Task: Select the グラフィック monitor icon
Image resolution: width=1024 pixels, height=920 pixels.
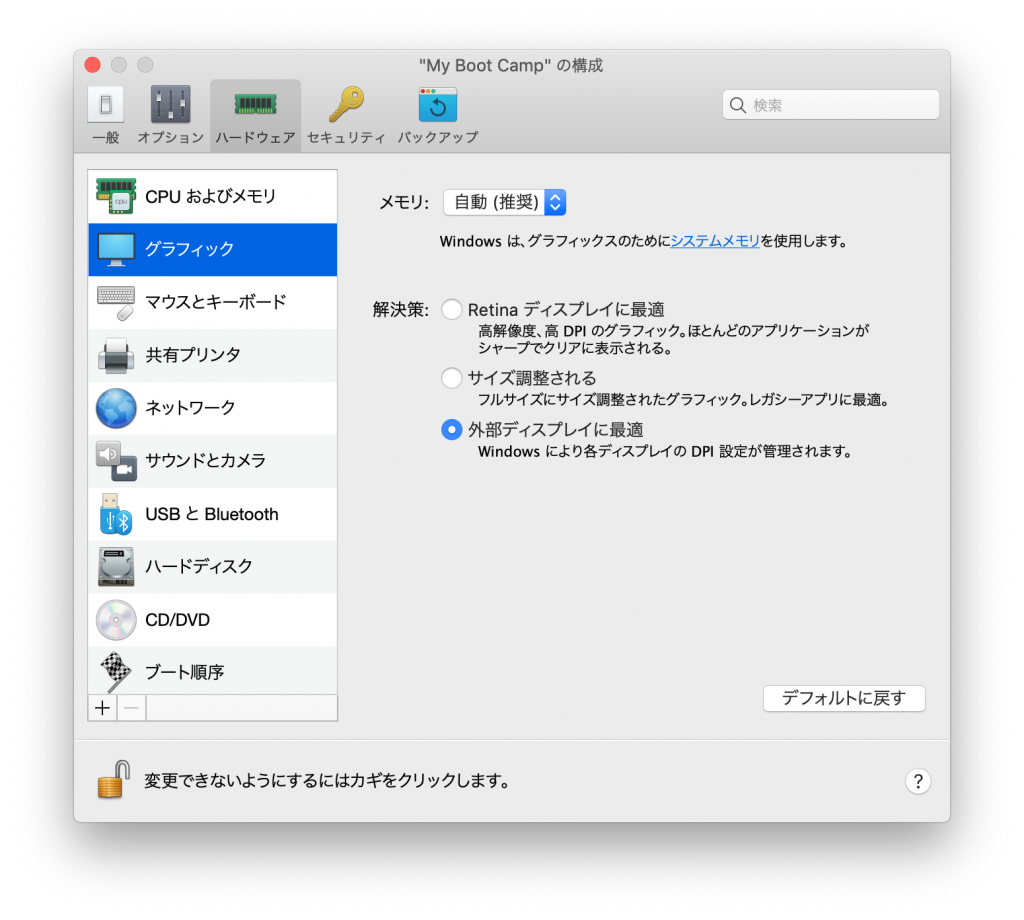Action: (116, 249)
